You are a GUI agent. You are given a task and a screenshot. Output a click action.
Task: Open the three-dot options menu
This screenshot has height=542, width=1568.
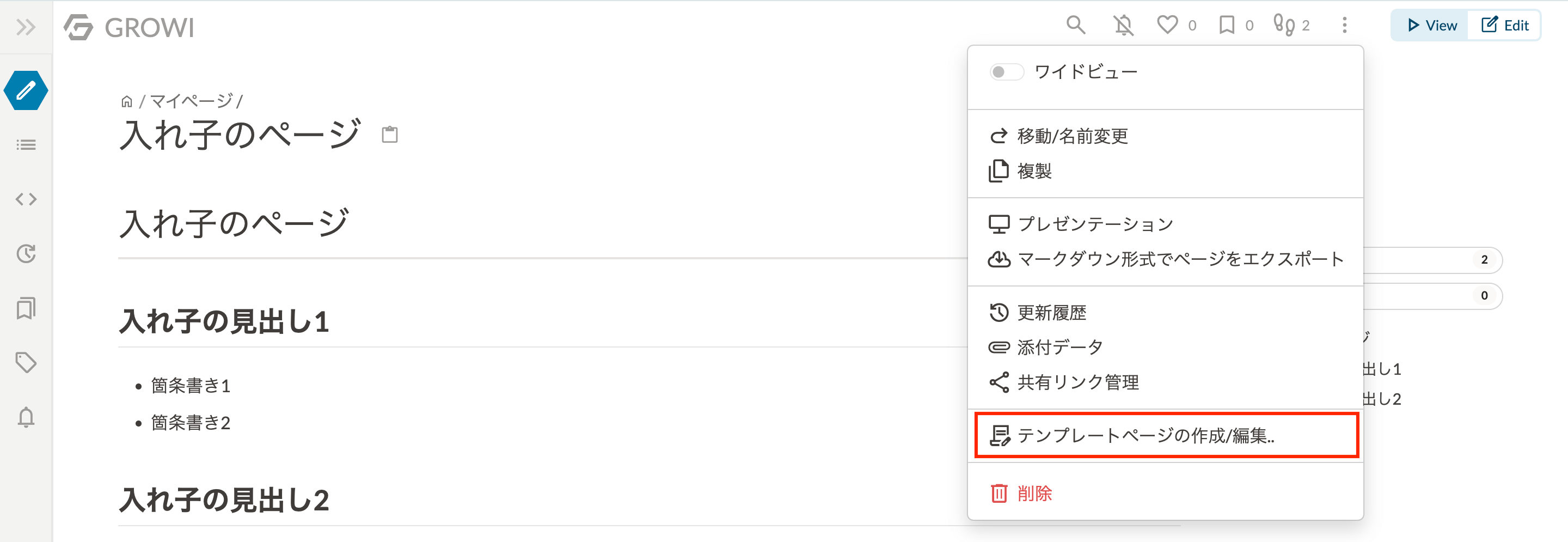tap(1344, 26)
